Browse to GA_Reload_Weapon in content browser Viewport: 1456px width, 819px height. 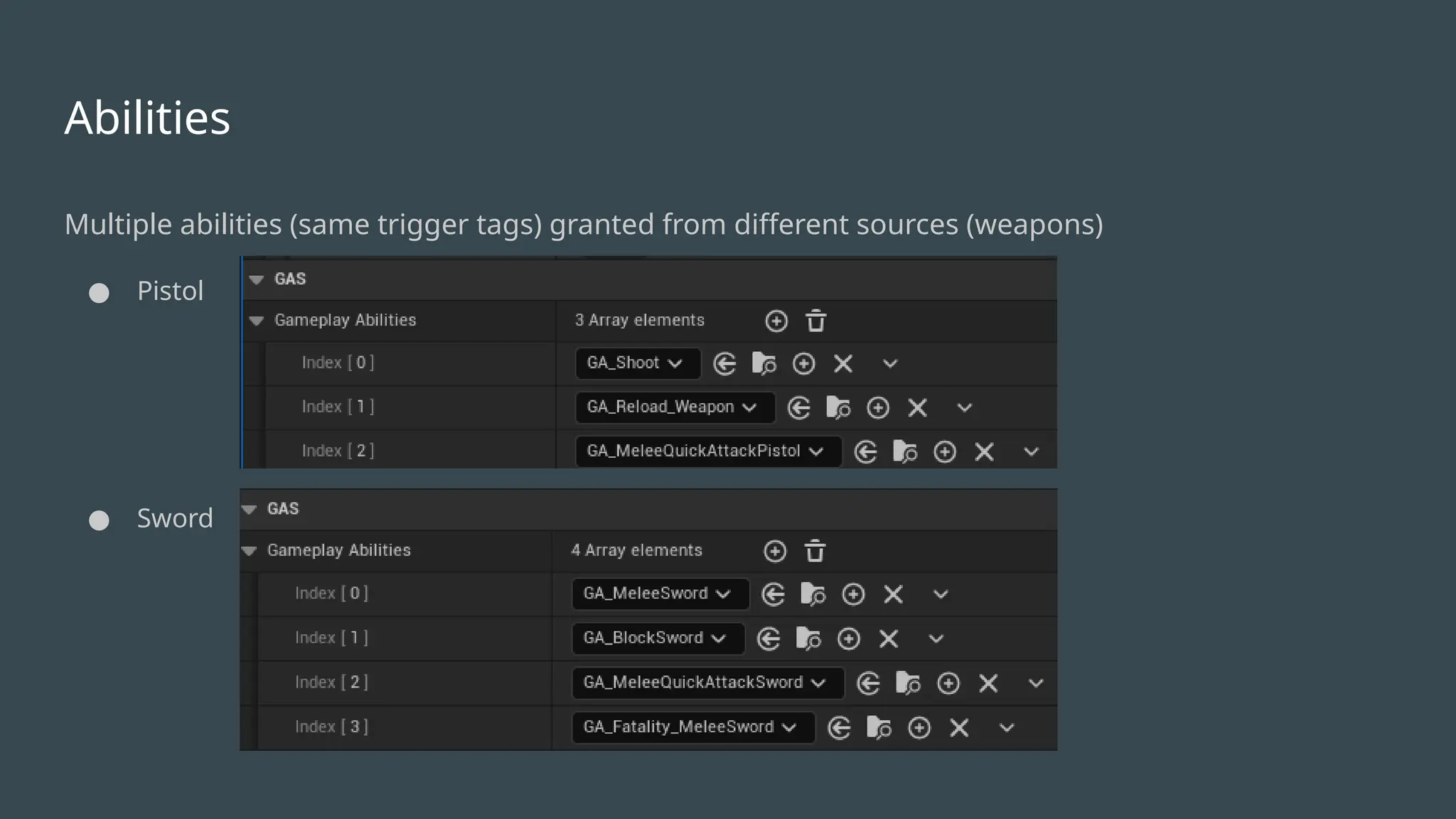(x=839, y=408)
